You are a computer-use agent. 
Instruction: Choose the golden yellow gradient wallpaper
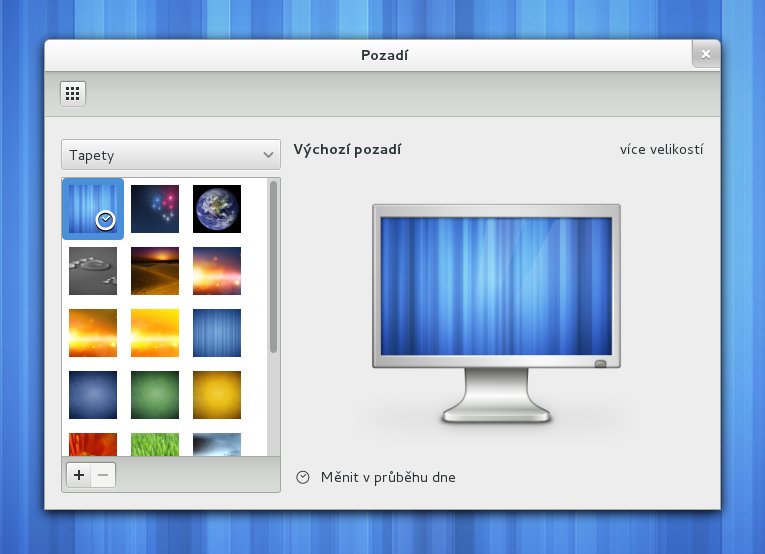[x=217, y=395]
